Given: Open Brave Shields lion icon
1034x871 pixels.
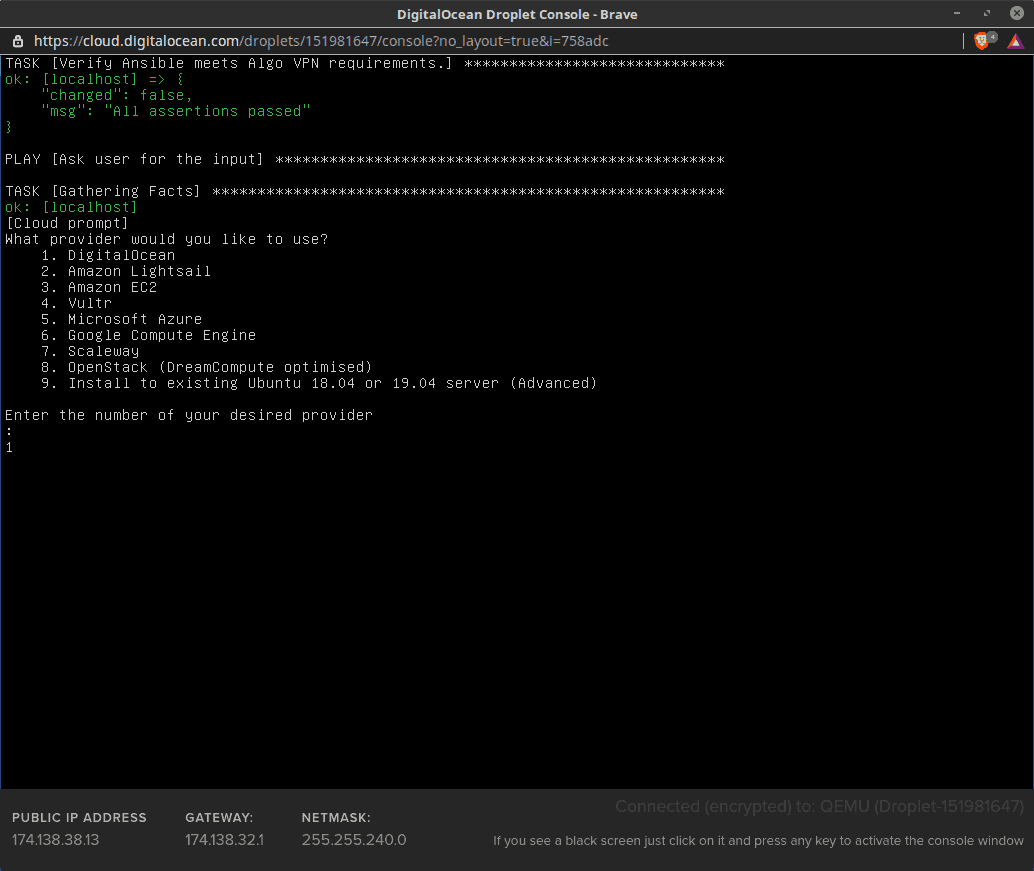Looking at the screenshot, I should [981, 41].
